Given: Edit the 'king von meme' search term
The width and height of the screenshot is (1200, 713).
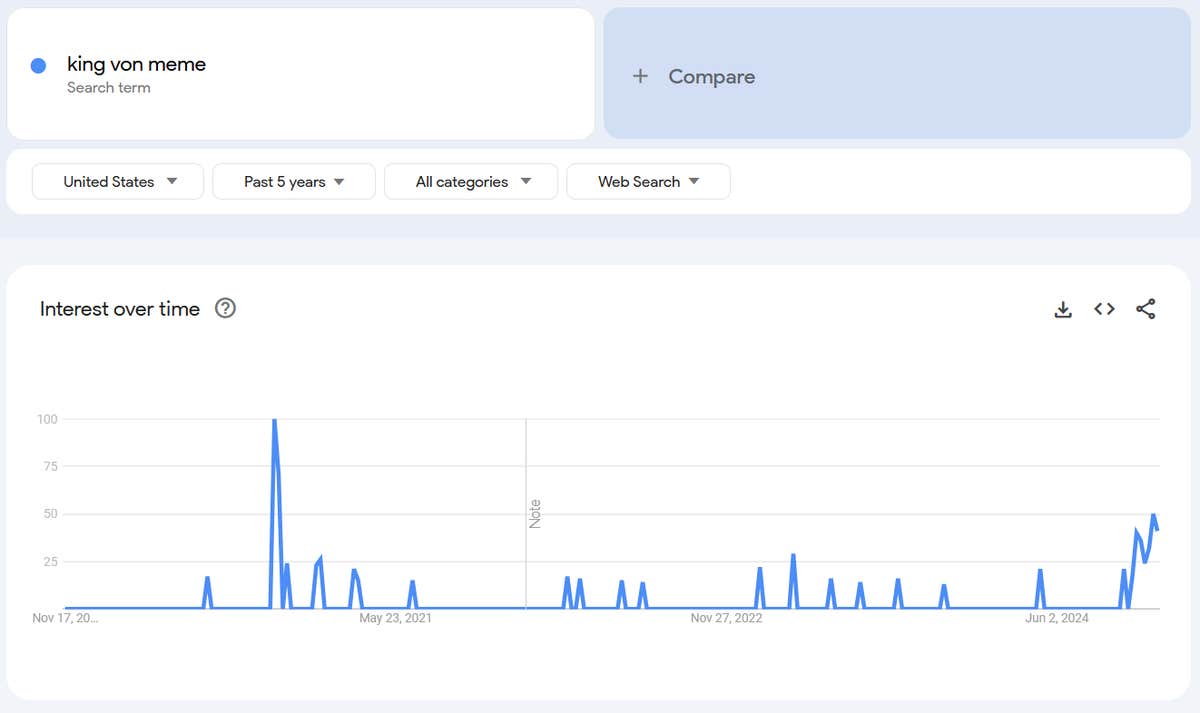Looking at the screenshot, I should coord(136,64).
